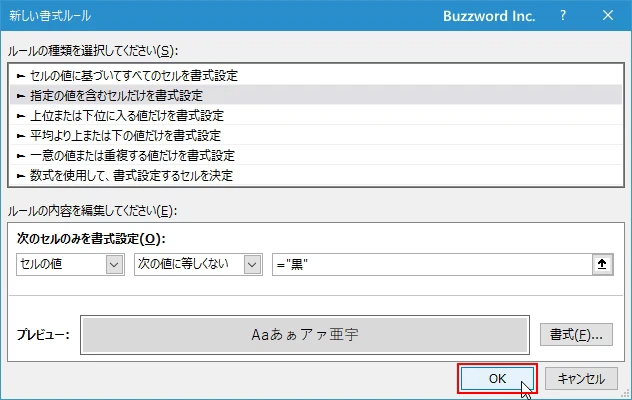Select rule type 指定の値を含むセルだけを書式設定
This screenshot has height=400, width=632.
click(316, 95)
